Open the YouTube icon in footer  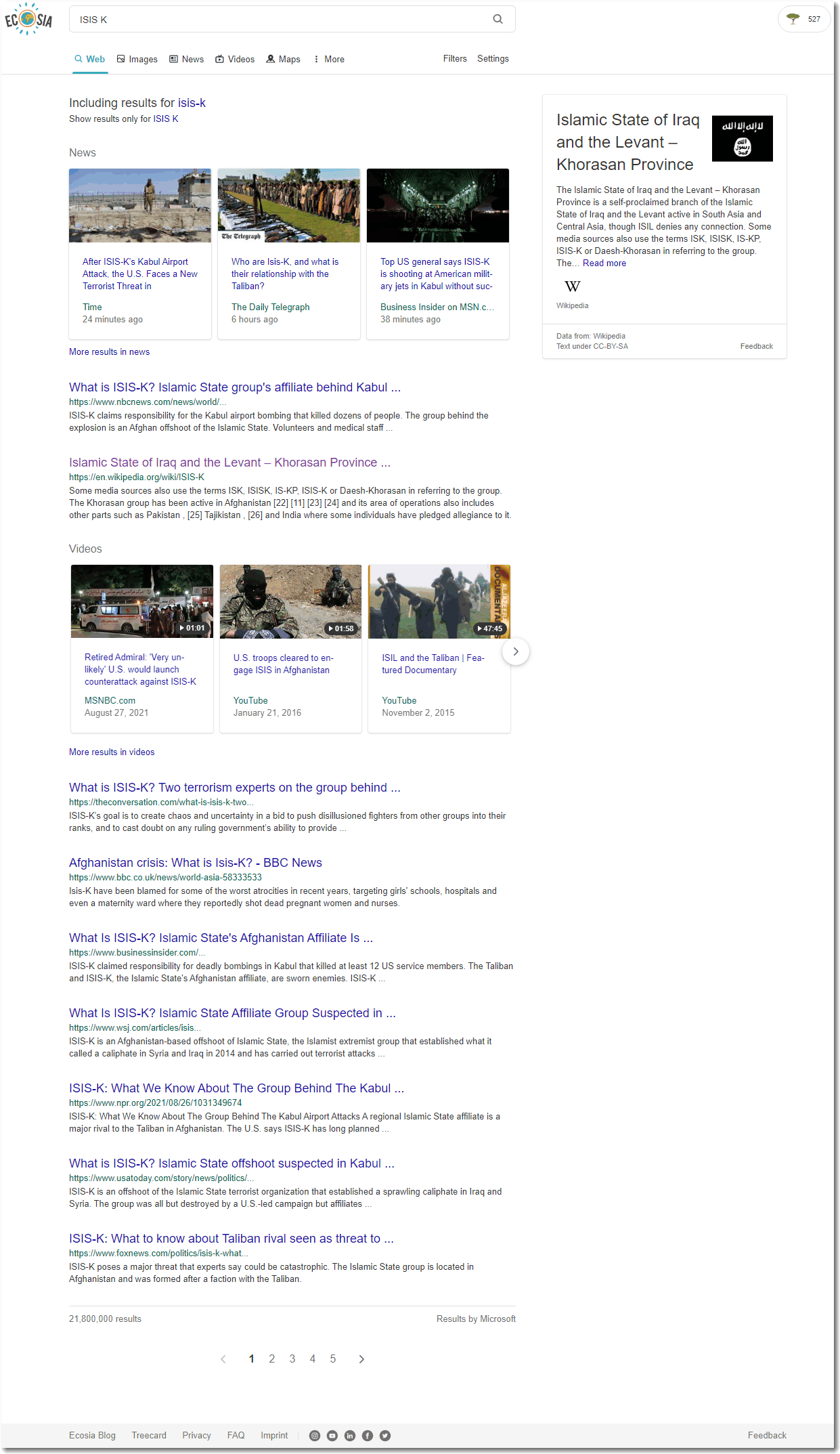tap(332, 1435)
